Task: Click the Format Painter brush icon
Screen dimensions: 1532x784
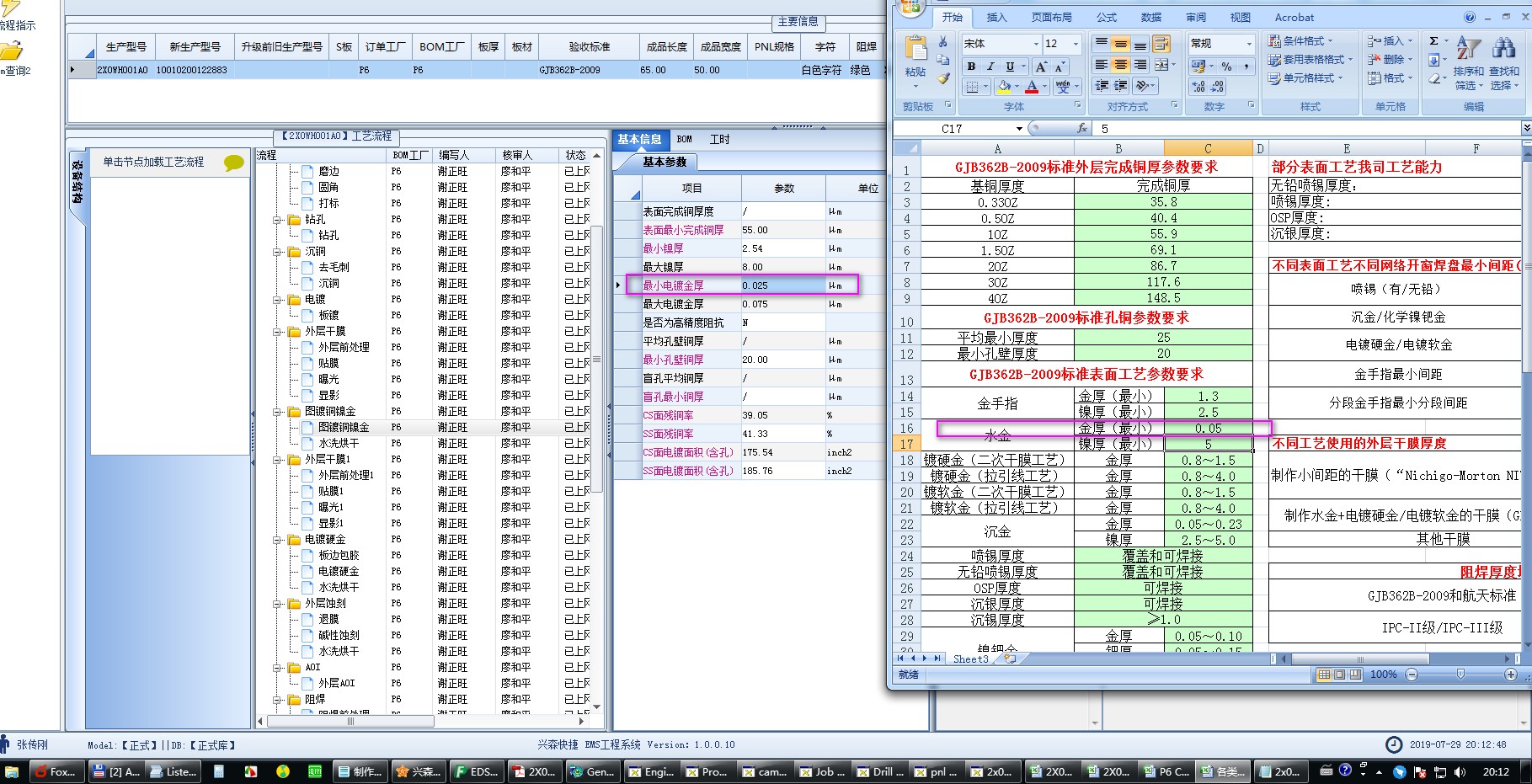Action: click(x=943, y=79)
